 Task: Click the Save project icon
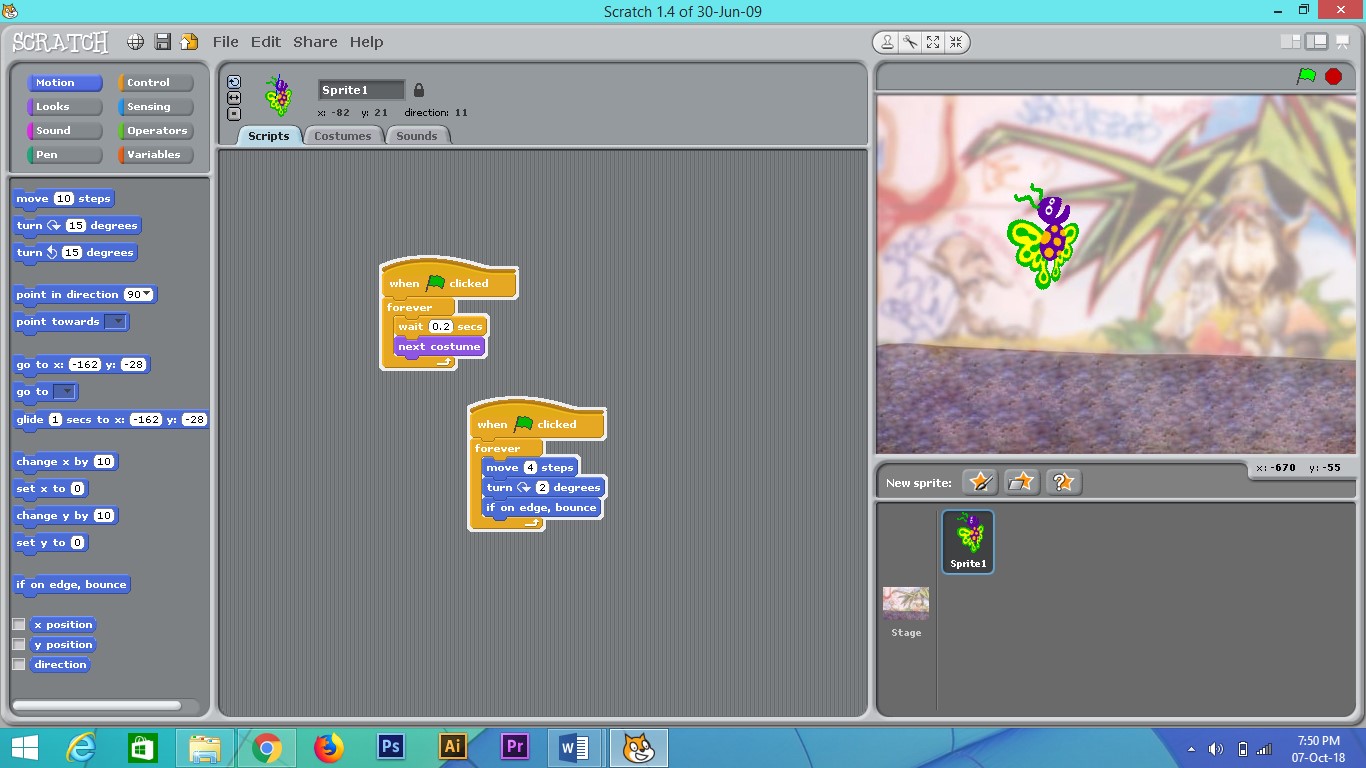[161, 42]
